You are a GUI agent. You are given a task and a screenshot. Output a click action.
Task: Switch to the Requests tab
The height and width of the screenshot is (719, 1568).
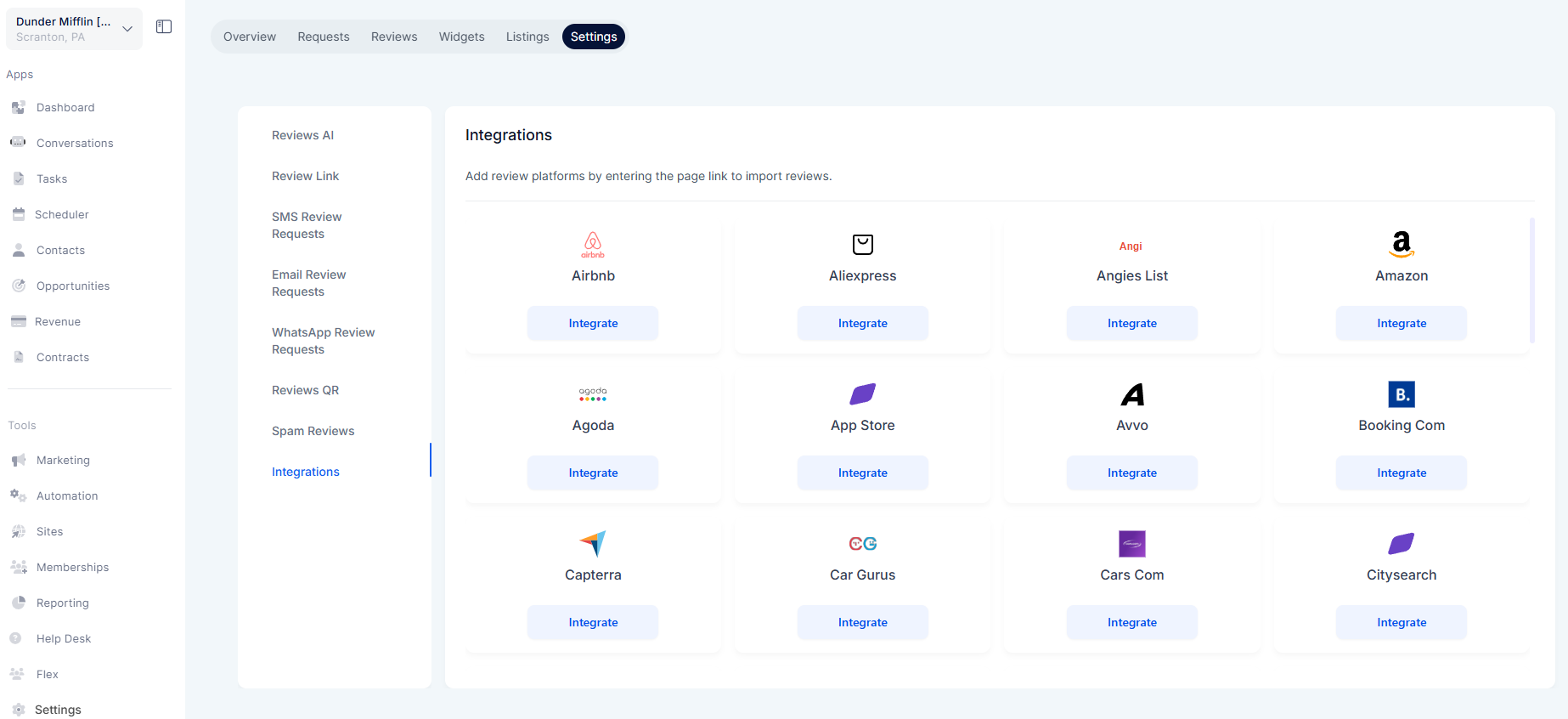324,37
